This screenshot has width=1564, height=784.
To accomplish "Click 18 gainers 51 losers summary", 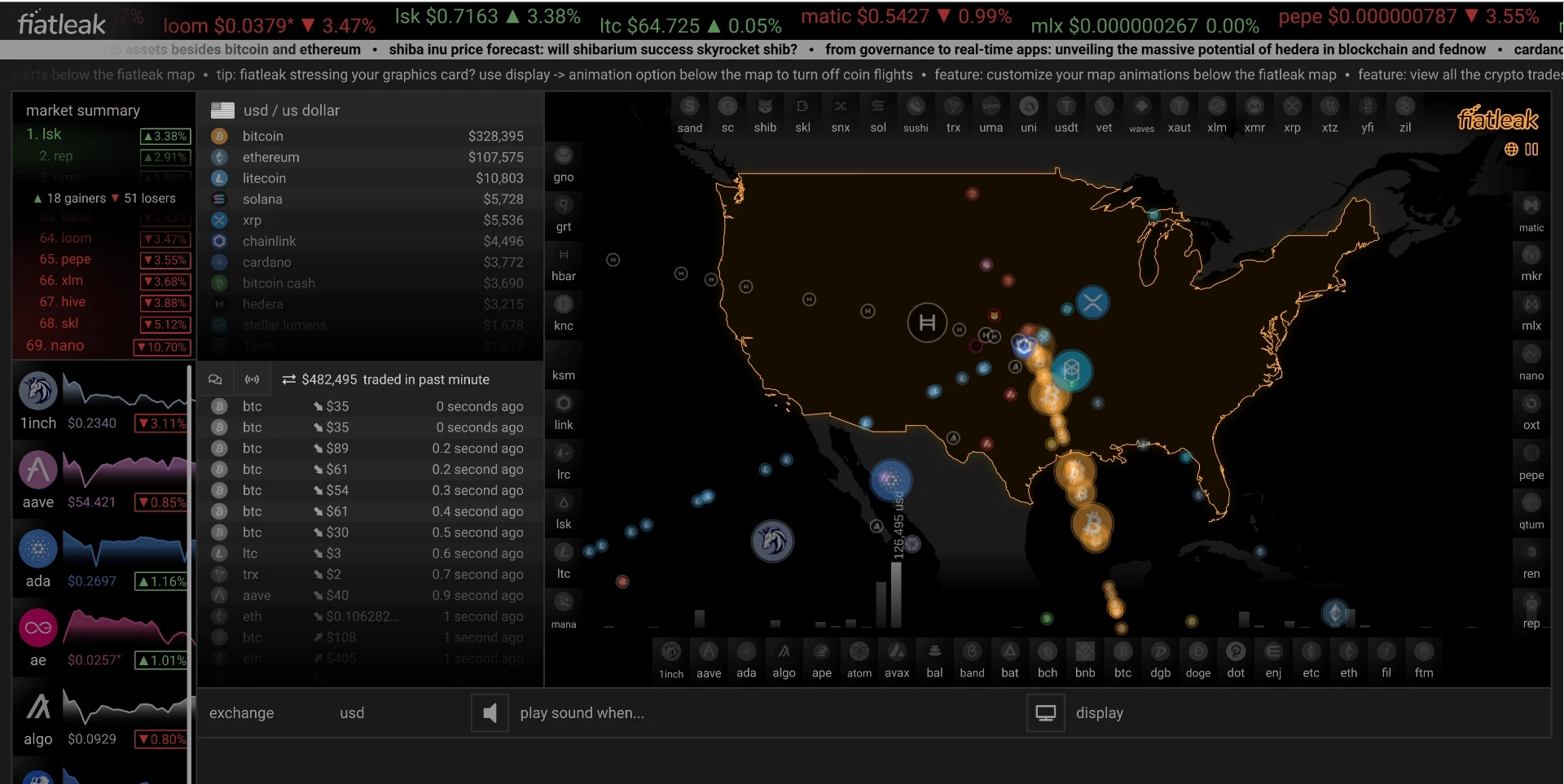I will pos(103,199).
